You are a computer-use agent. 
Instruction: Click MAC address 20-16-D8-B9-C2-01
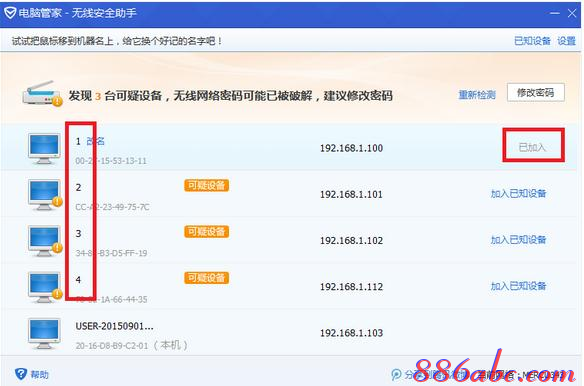click(112, 346)
